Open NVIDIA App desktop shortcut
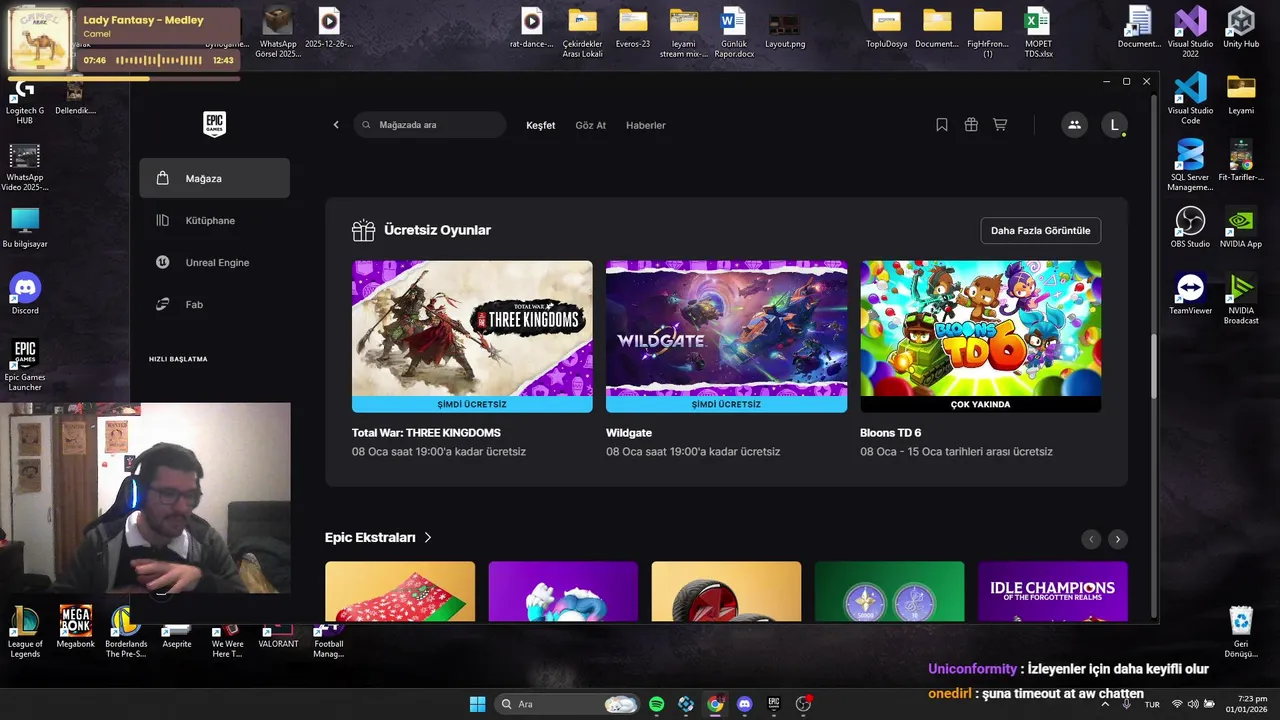Screen dimensions: 1280x720 [x=1241, y=227]
